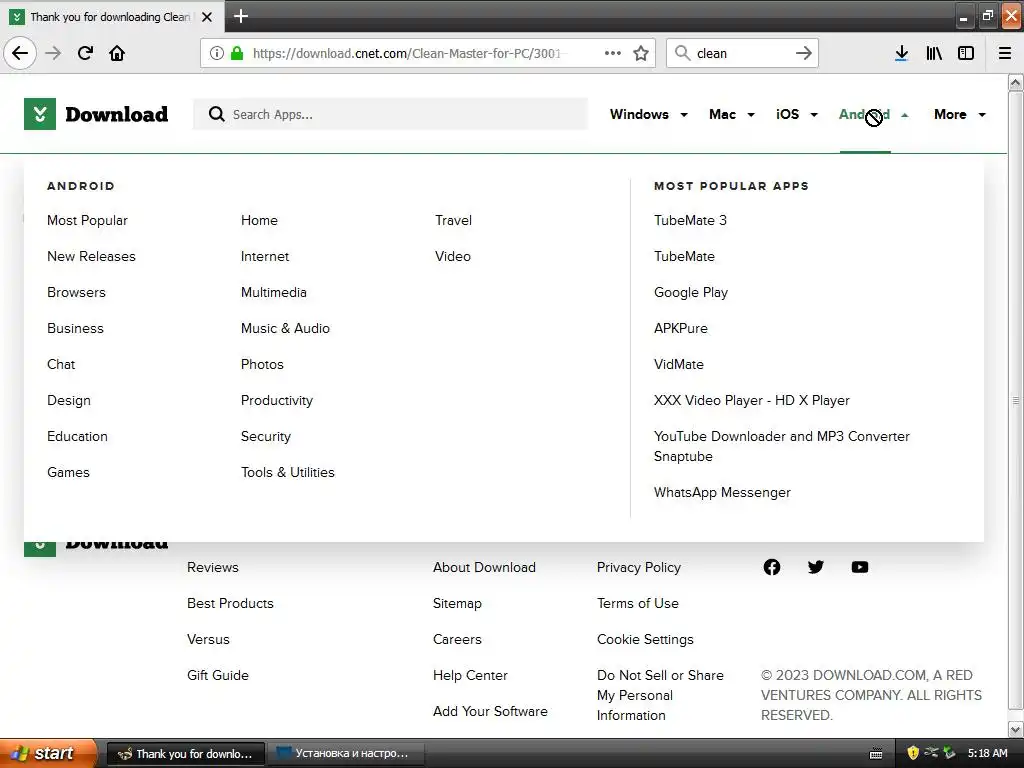Click the magnifier in Search Apps box
1024x768 pixels.
[217, 114]
